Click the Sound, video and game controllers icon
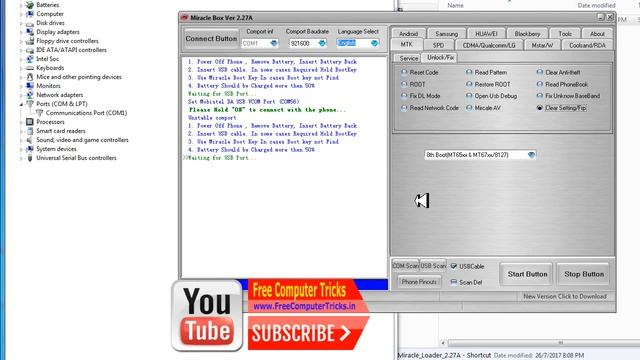The height and width of the screenshot is (360, 640). [30, 140]
